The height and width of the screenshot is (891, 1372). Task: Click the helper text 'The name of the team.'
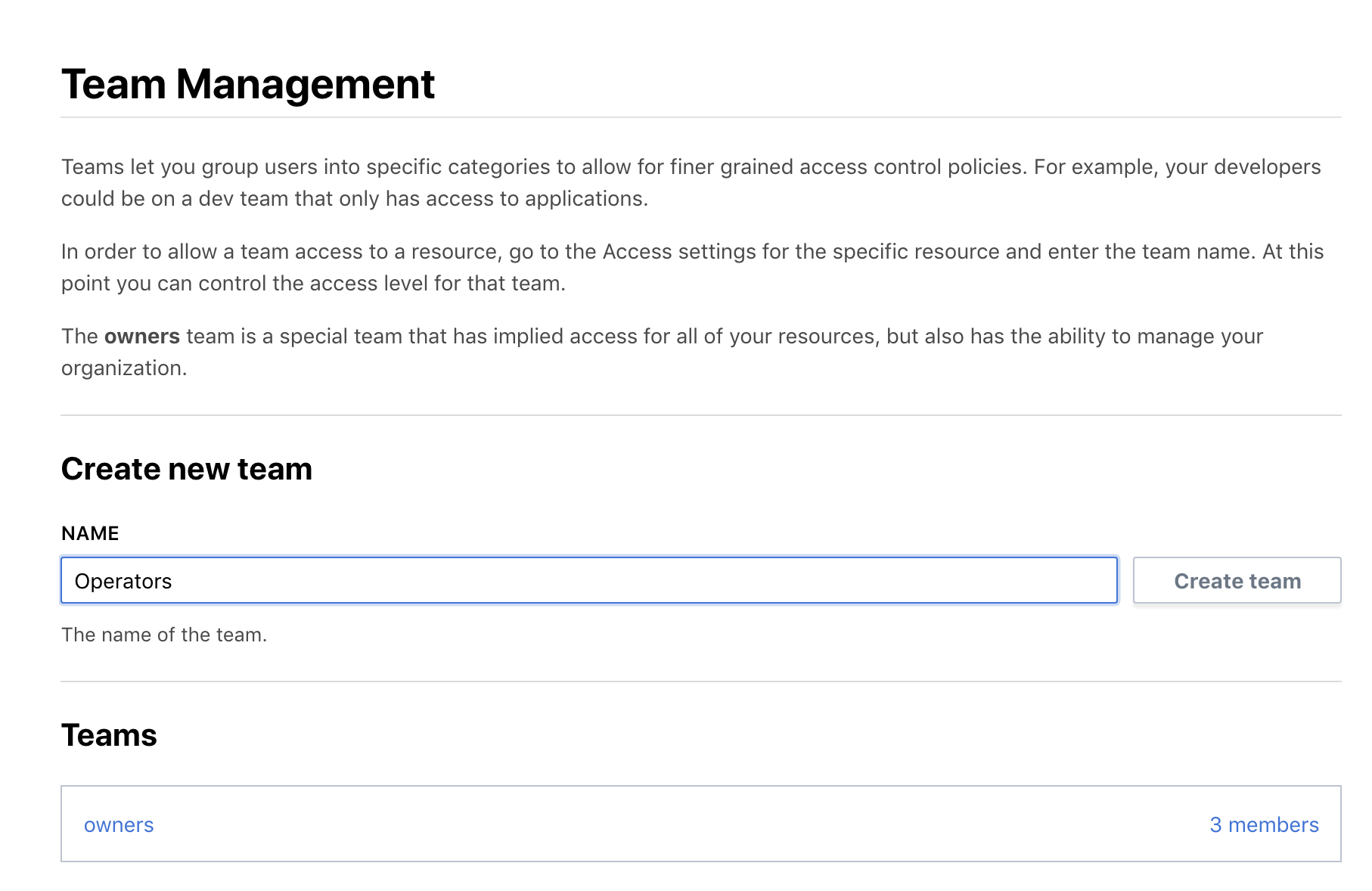coord(164,635)
